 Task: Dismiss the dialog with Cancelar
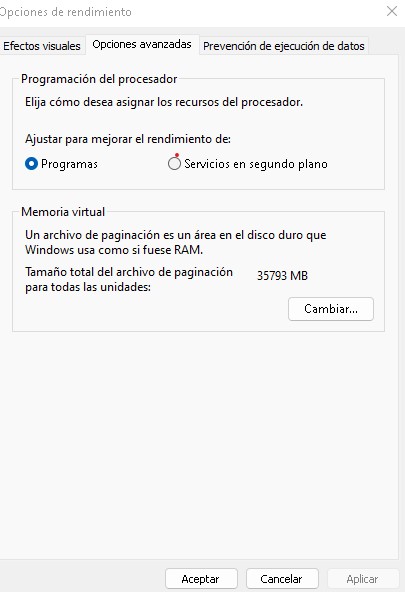pyautogui.click(x=282, y=579)
